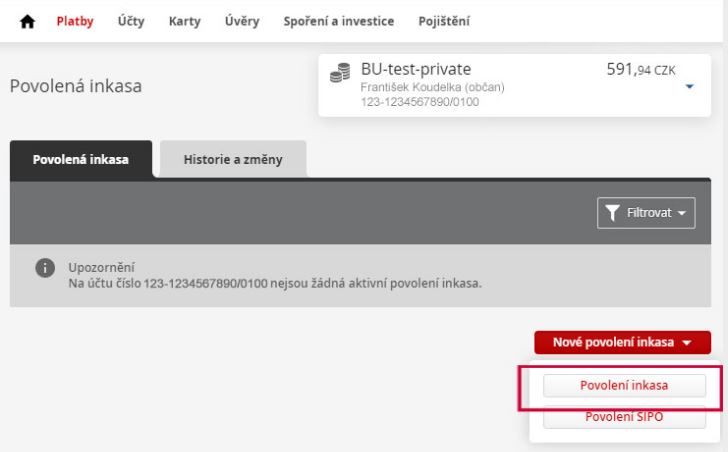Open the Karty menu
The height and width of the screenshot is (452, 728).
point(184,21)
